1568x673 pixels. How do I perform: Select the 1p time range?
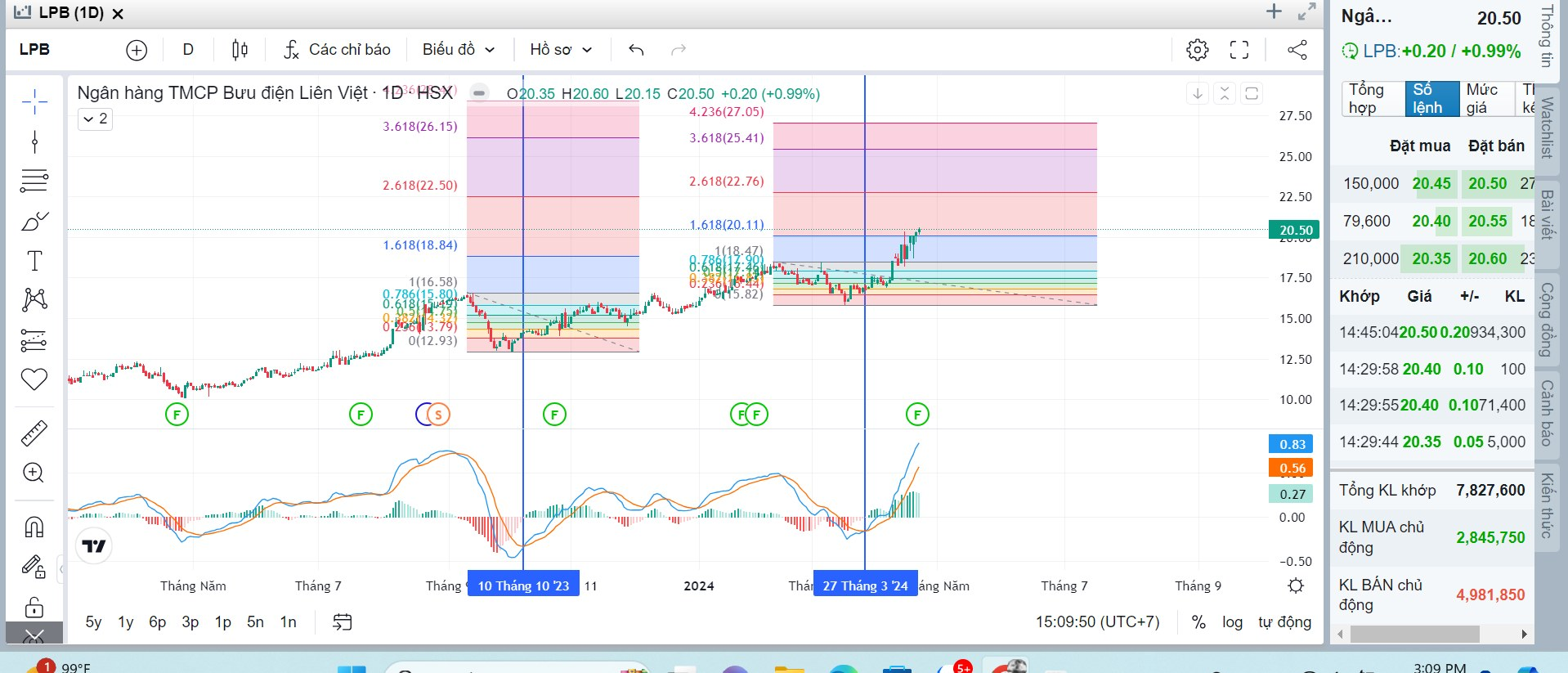[x=223, y=622]
